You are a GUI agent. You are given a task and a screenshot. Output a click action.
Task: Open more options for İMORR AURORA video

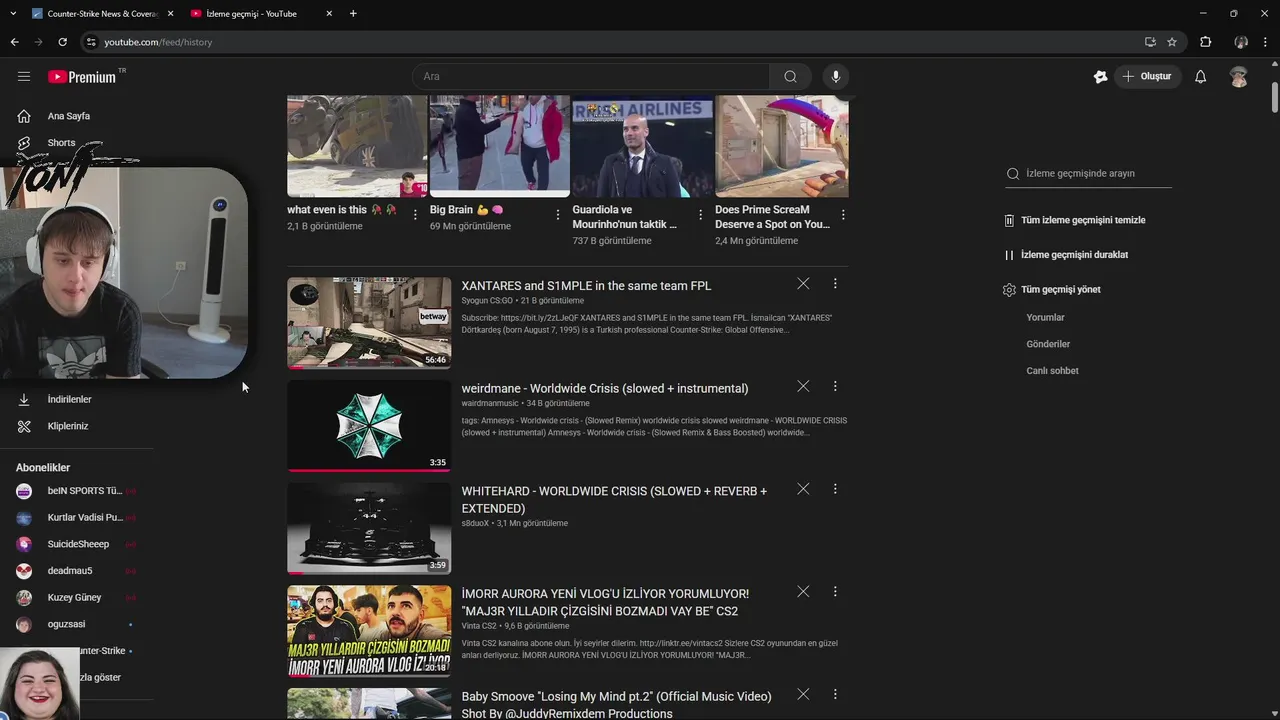[x=835, y=592]
